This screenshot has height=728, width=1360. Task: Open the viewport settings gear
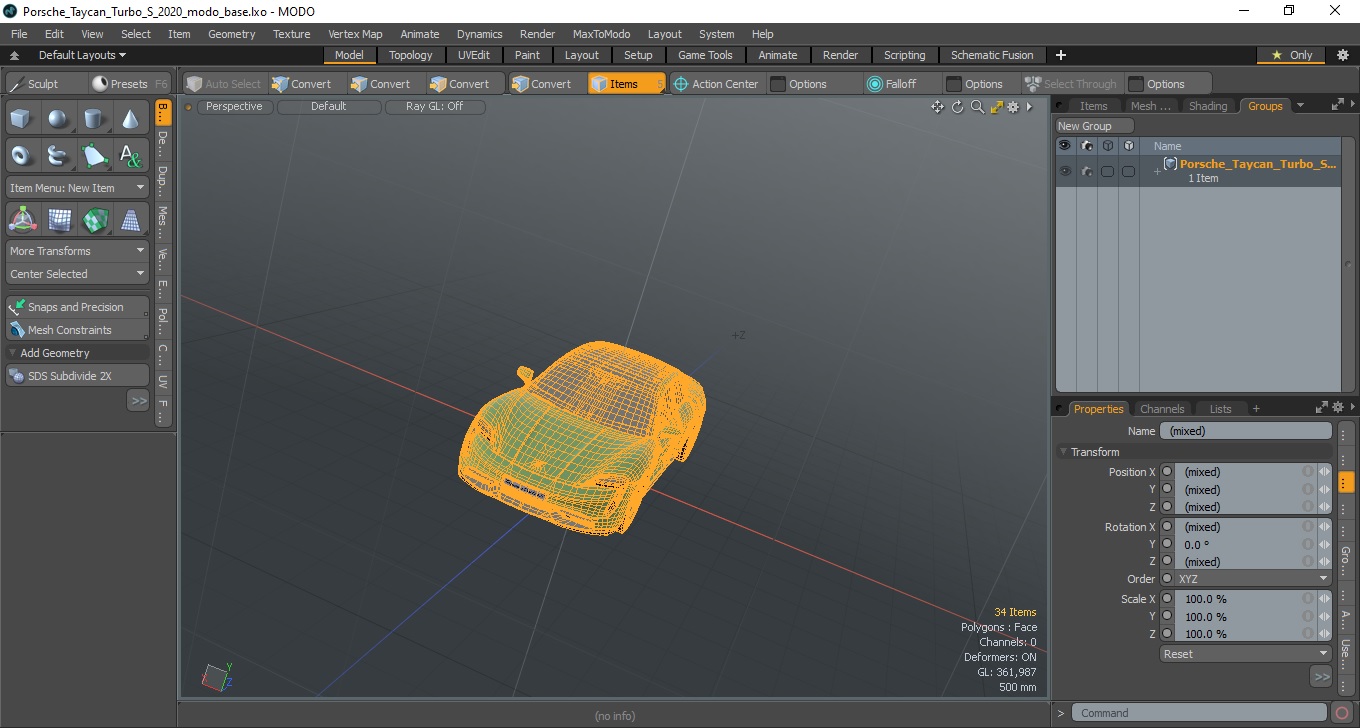[x=1013, y=107]
